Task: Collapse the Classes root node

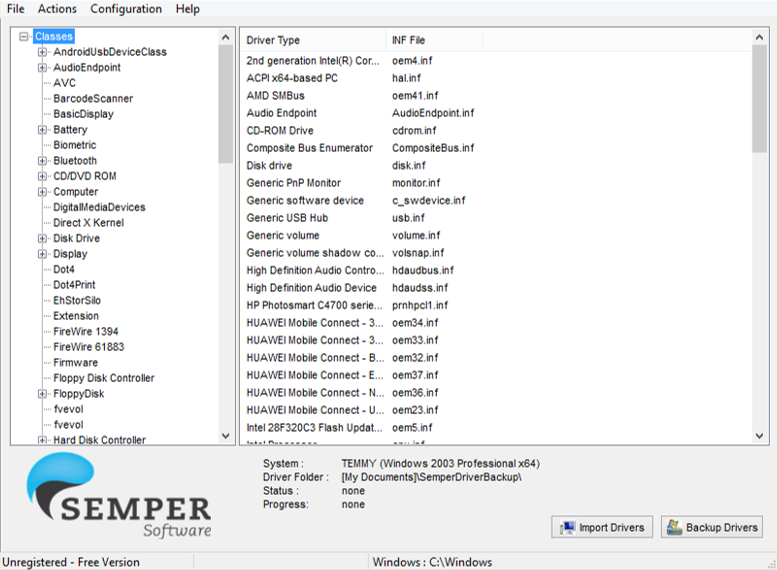Action: [23, 36]
